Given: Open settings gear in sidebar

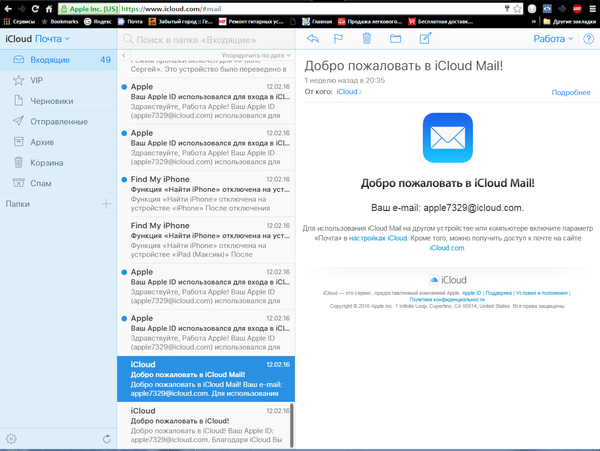Looking at the screenshot, I should (x=11, y=439).
